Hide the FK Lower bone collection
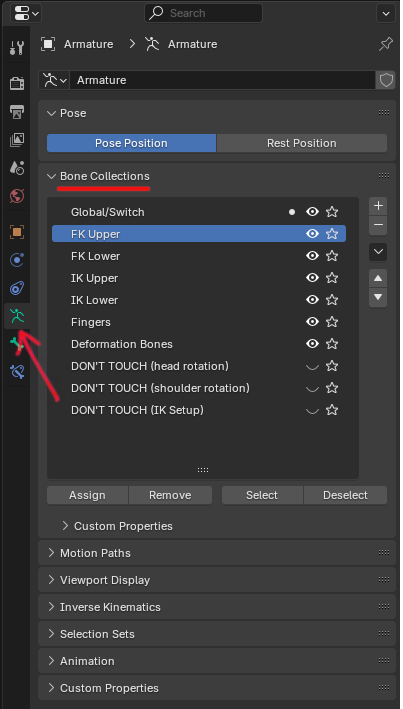This screenshot has width=403, height=709. [312, 256]
